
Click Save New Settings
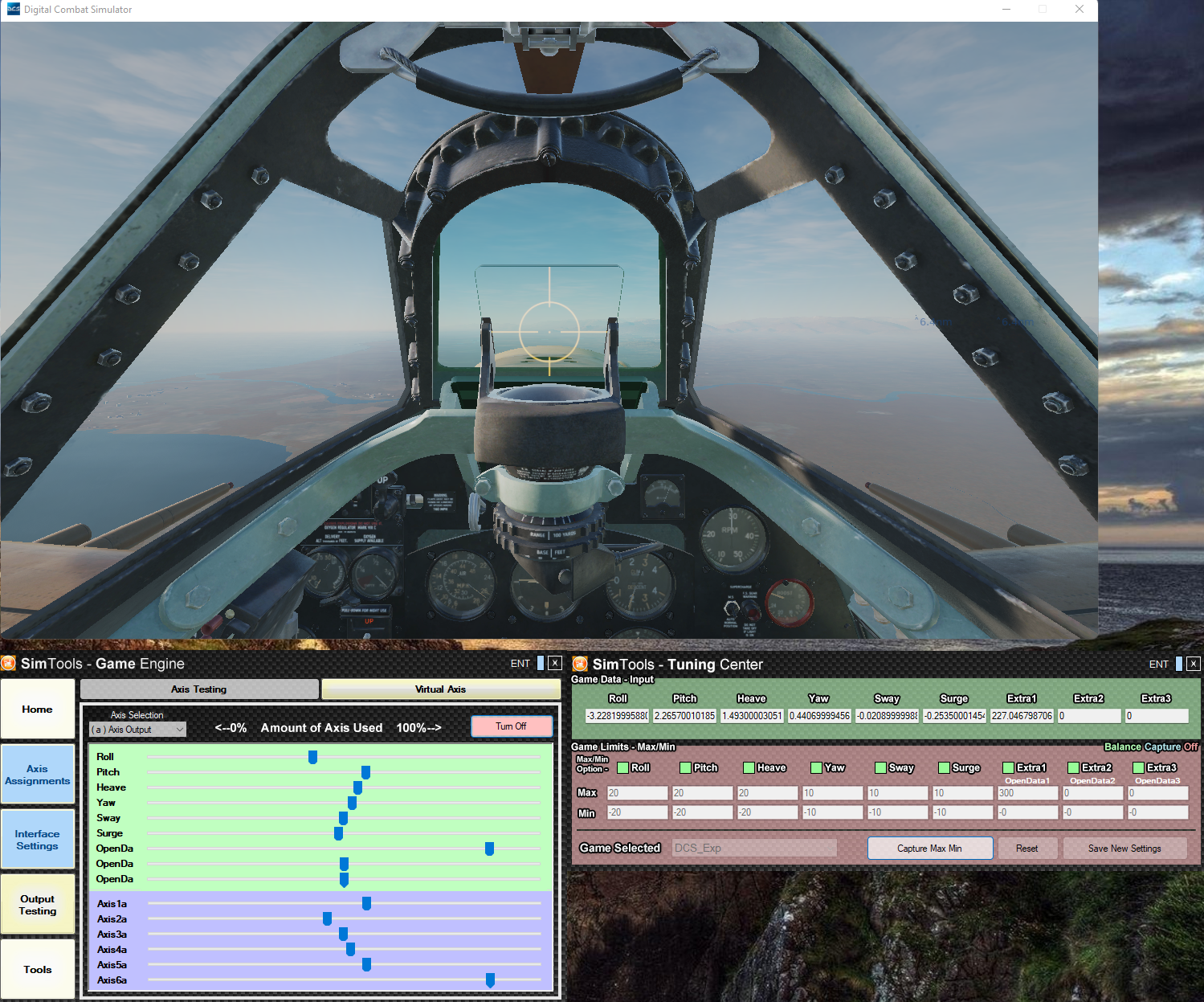[1124, 849]
